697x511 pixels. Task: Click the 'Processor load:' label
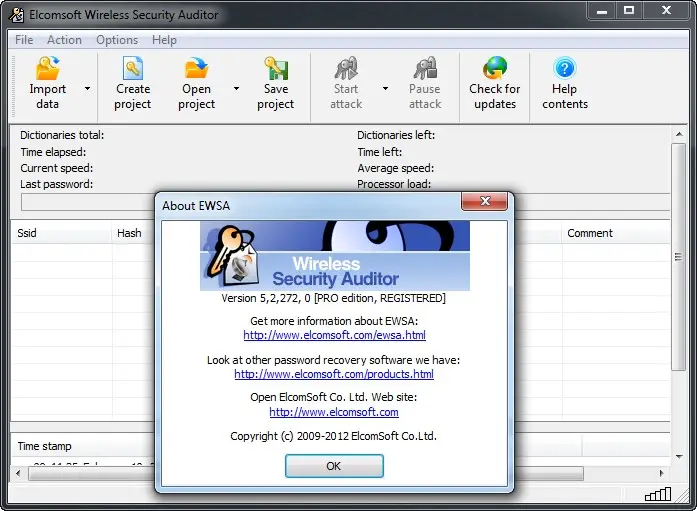(394, 184)
